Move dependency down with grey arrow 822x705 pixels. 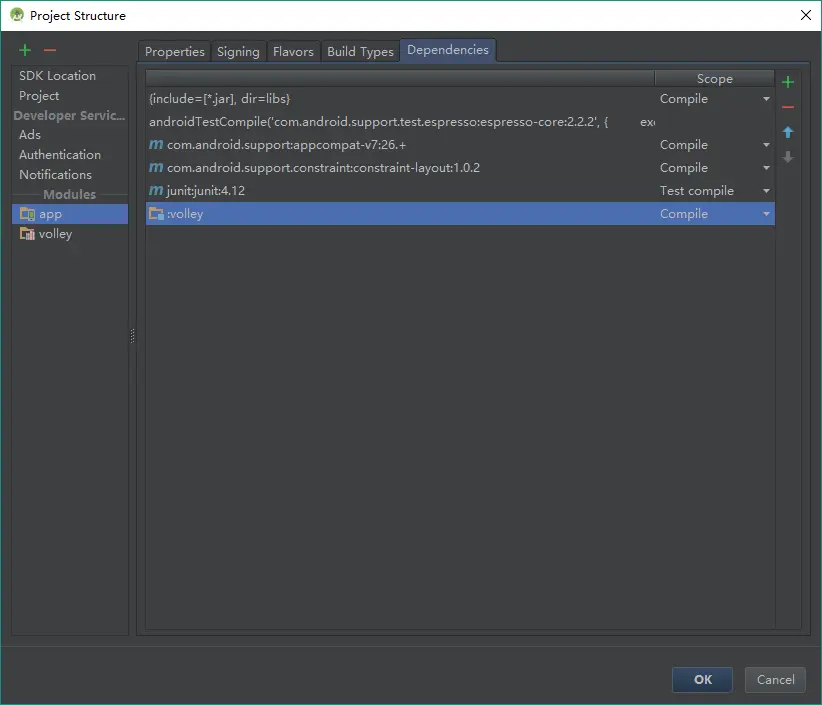pos(787,157)
